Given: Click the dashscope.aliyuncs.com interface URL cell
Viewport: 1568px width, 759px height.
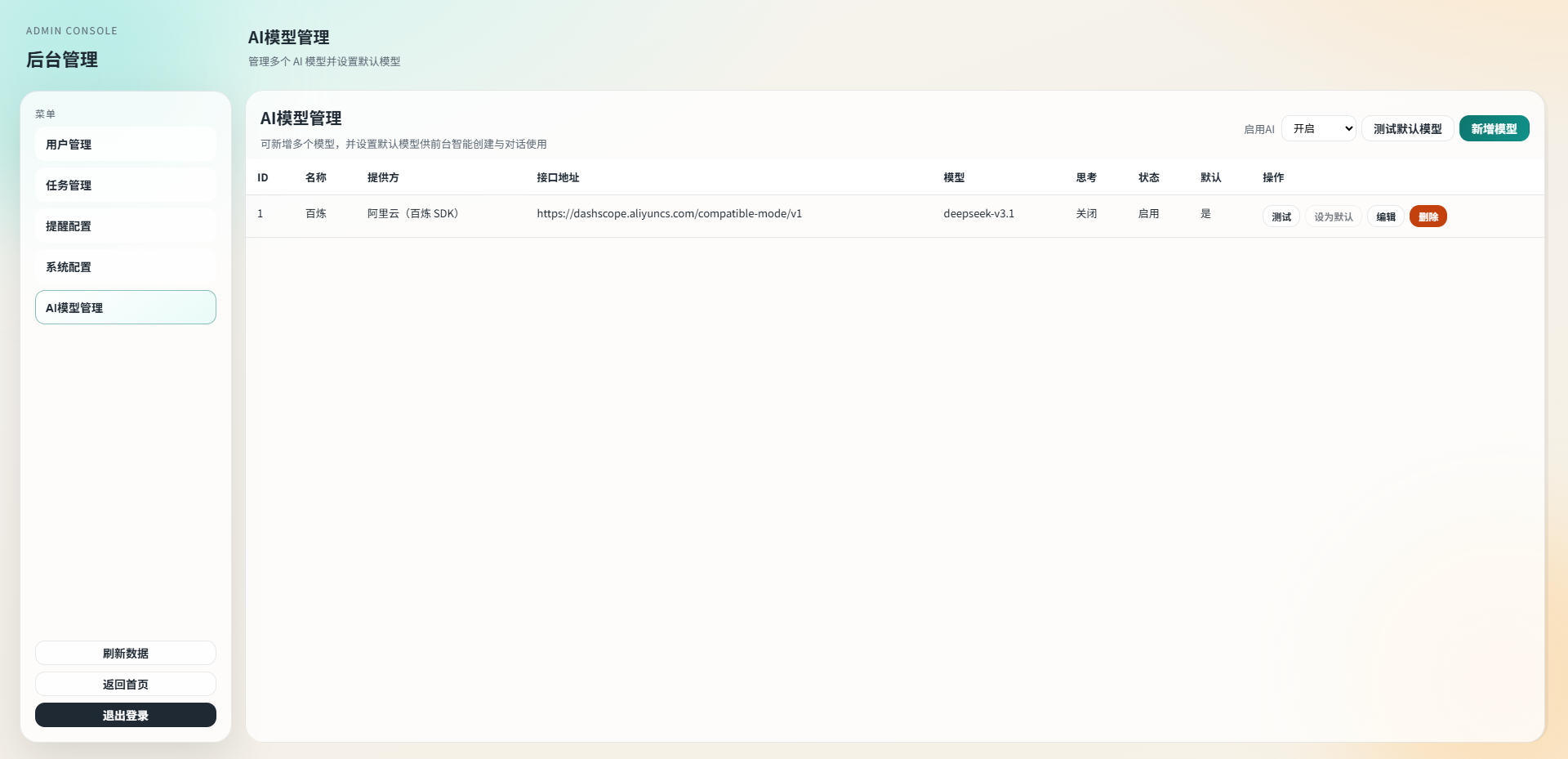Looking at the screenshot, I should point(669,214).
